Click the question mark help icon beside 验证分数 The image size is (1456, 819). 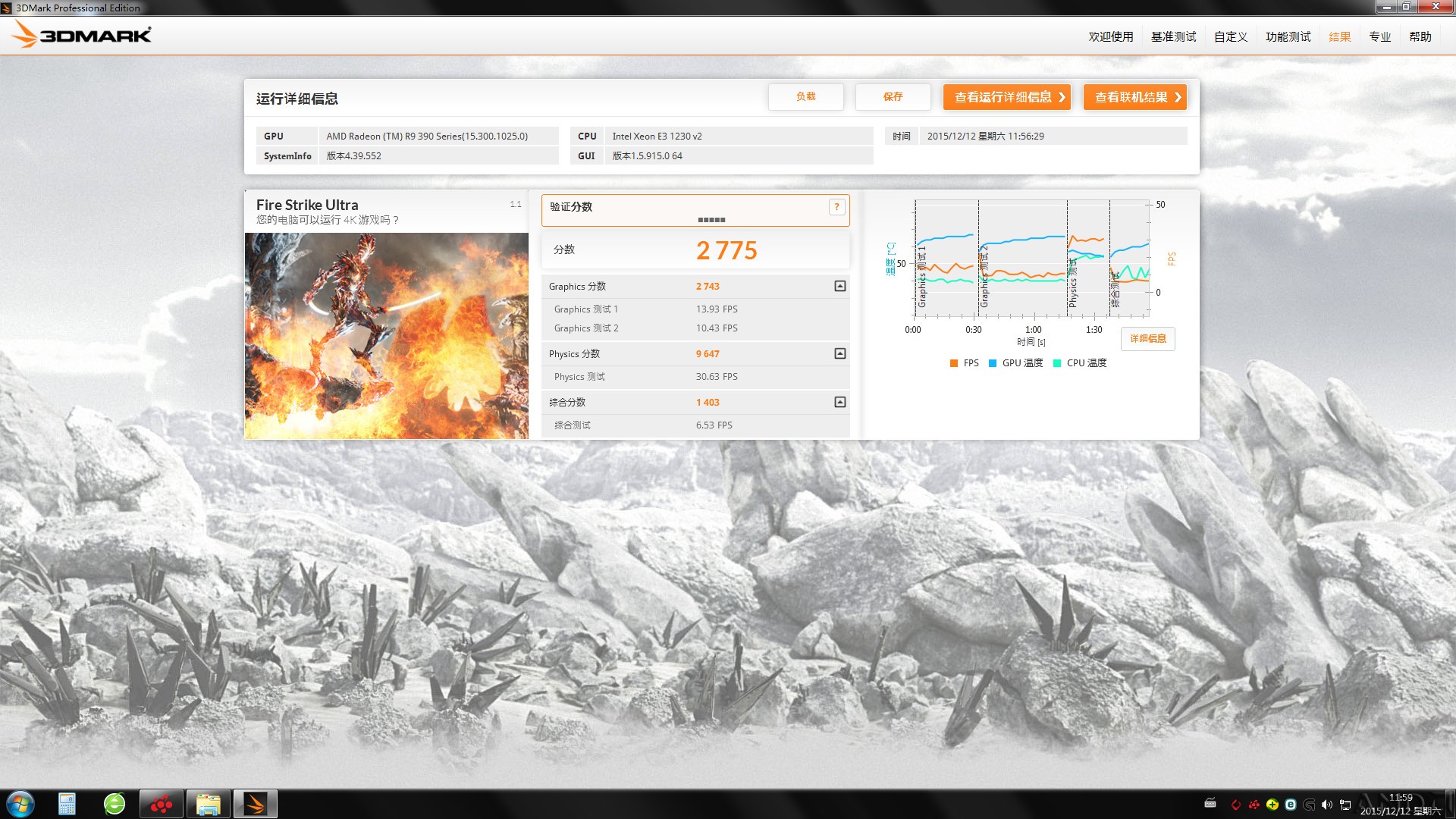pyautogui.click(x=836, y=207)
